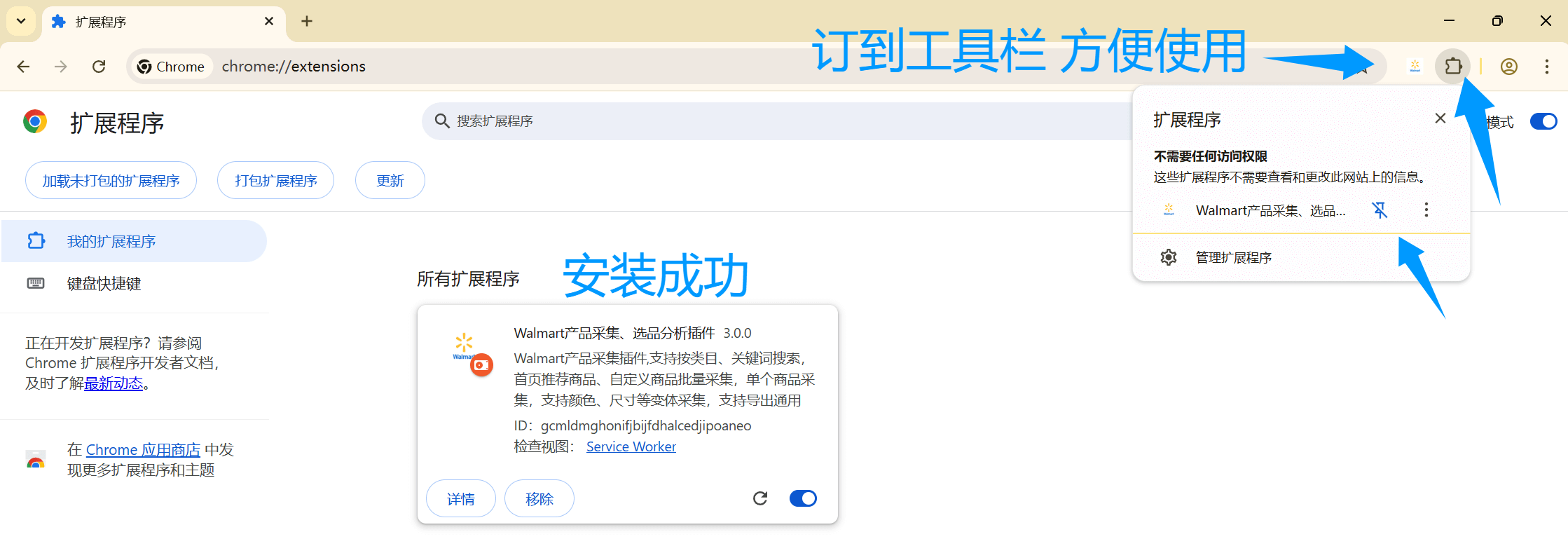The height and width of the screenshot is (546, 1568).
Task: Open 管理扩展程序 in popup
Action: [x=1300, y=257]
